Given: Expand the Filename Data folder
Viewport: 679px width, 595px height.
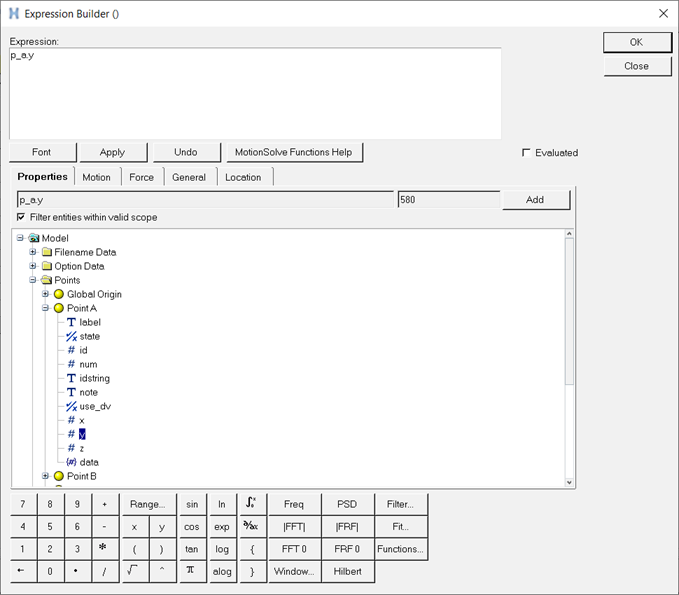Looking at the screenshot, I should pos(33,252).
